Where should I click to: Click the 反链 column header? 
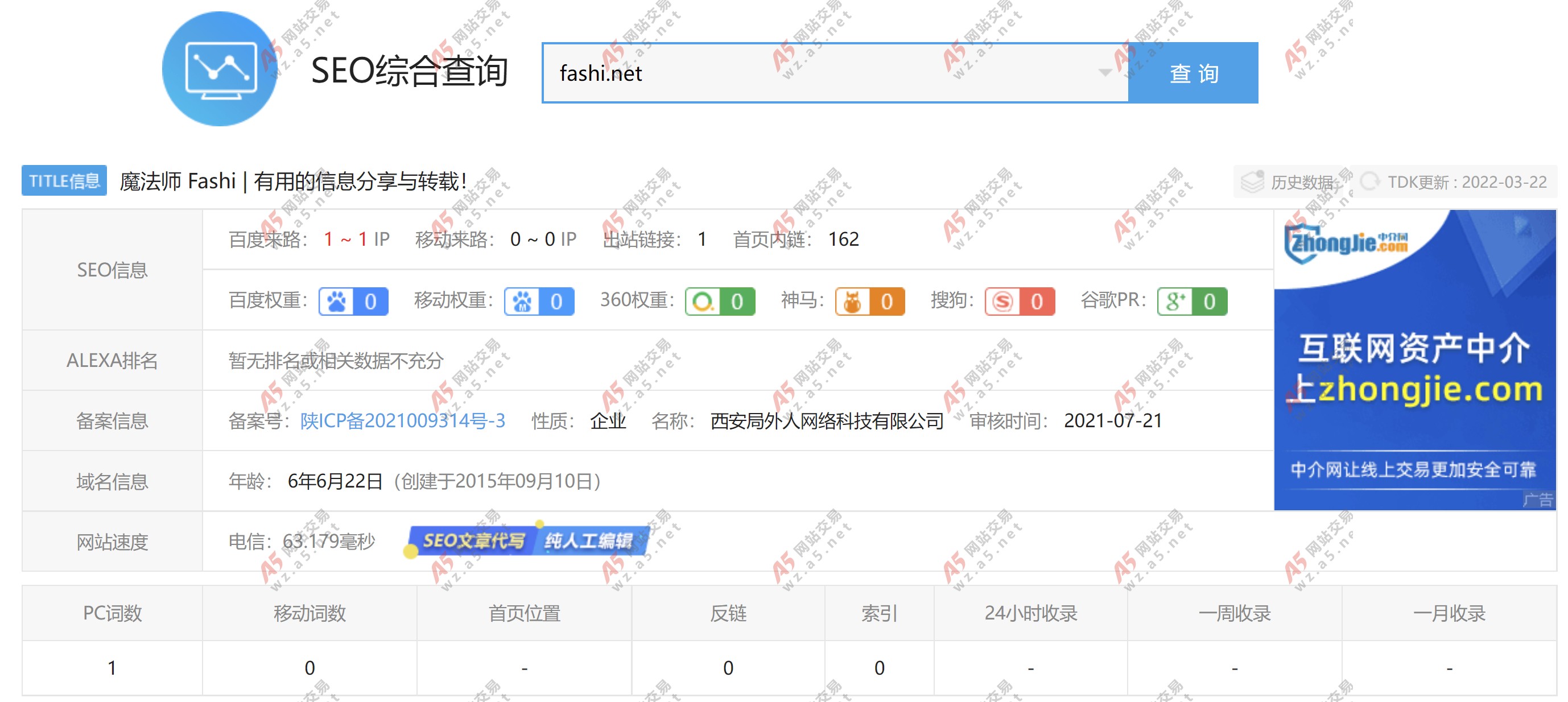click(729, 613)
